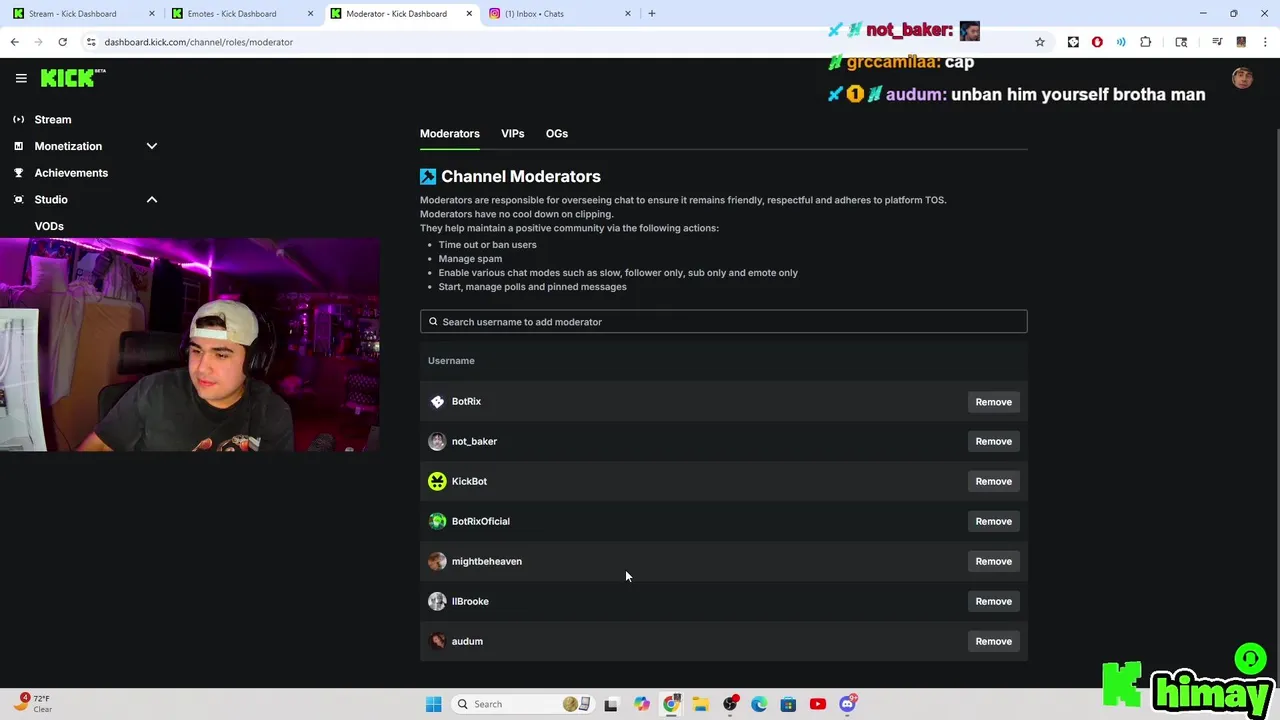Image resolution: width=1280 pixels, height=720 pixels.
Task: Open the Chrome profile avatar in the browser toolbar
Action: click(x=1241, y=42)
